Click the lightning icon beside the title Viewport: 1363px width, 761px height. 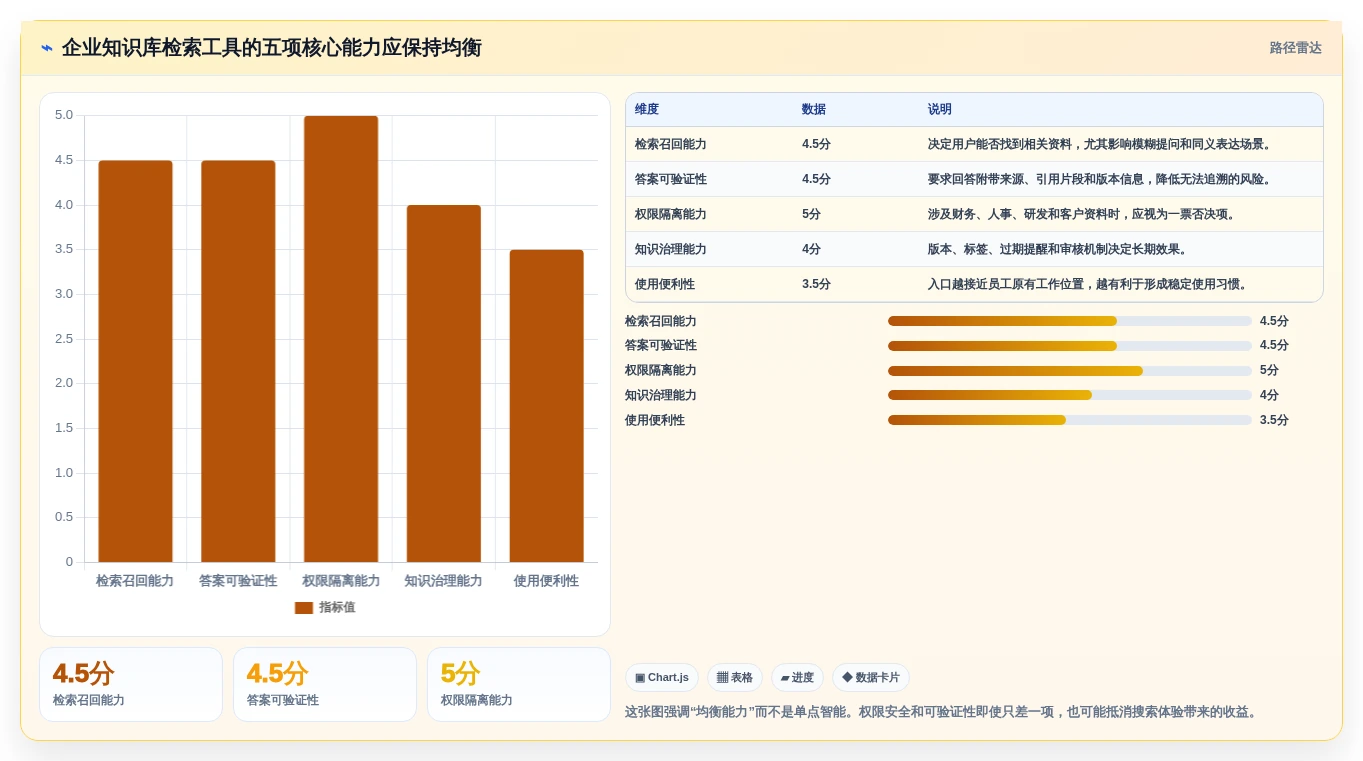tap(47, 48)
